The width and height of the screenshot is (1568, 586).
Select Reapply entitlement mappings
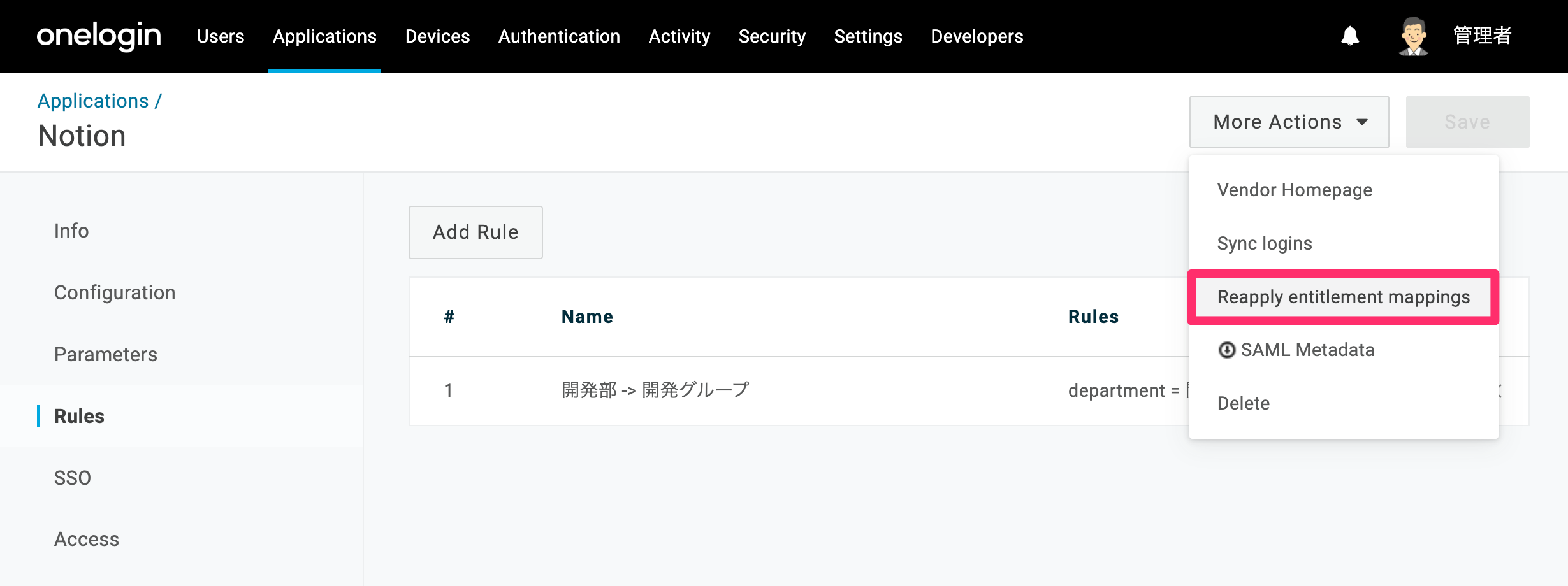click(1344, 297)
